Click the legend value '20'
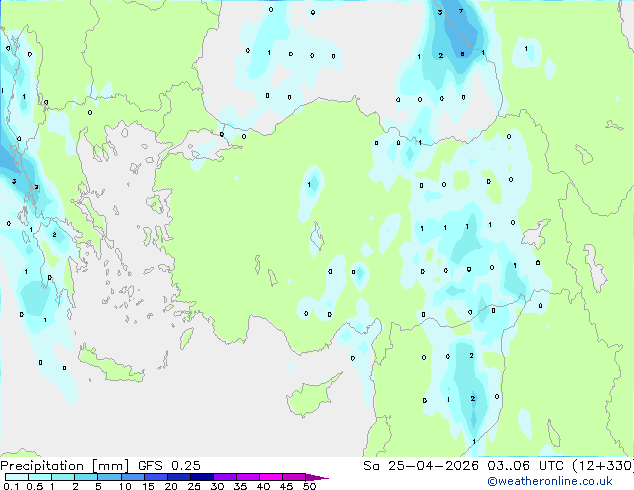Viewport: 634px width, 490px height. (171, 486)
